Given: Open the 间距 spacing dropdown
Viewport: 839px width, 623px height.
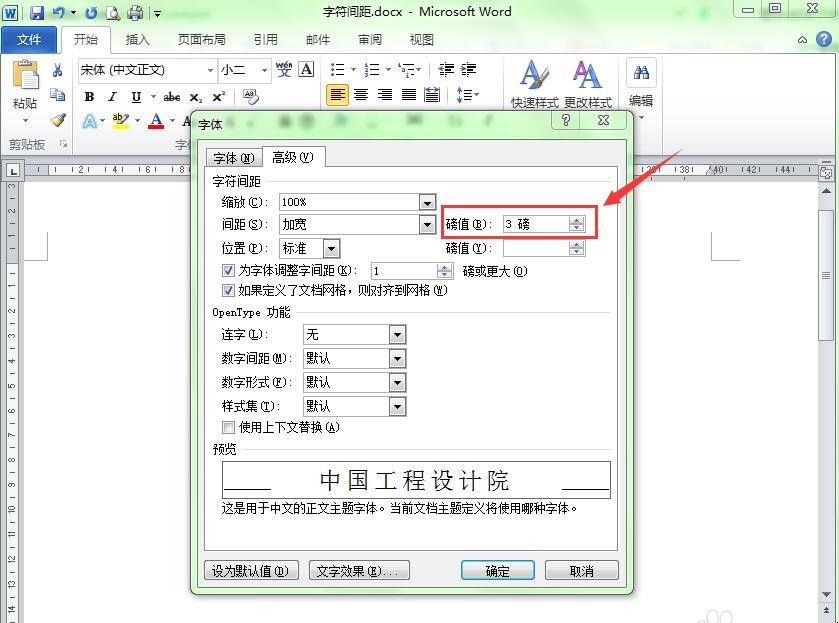Looking at the screenshot, I should tap(428, 224).
